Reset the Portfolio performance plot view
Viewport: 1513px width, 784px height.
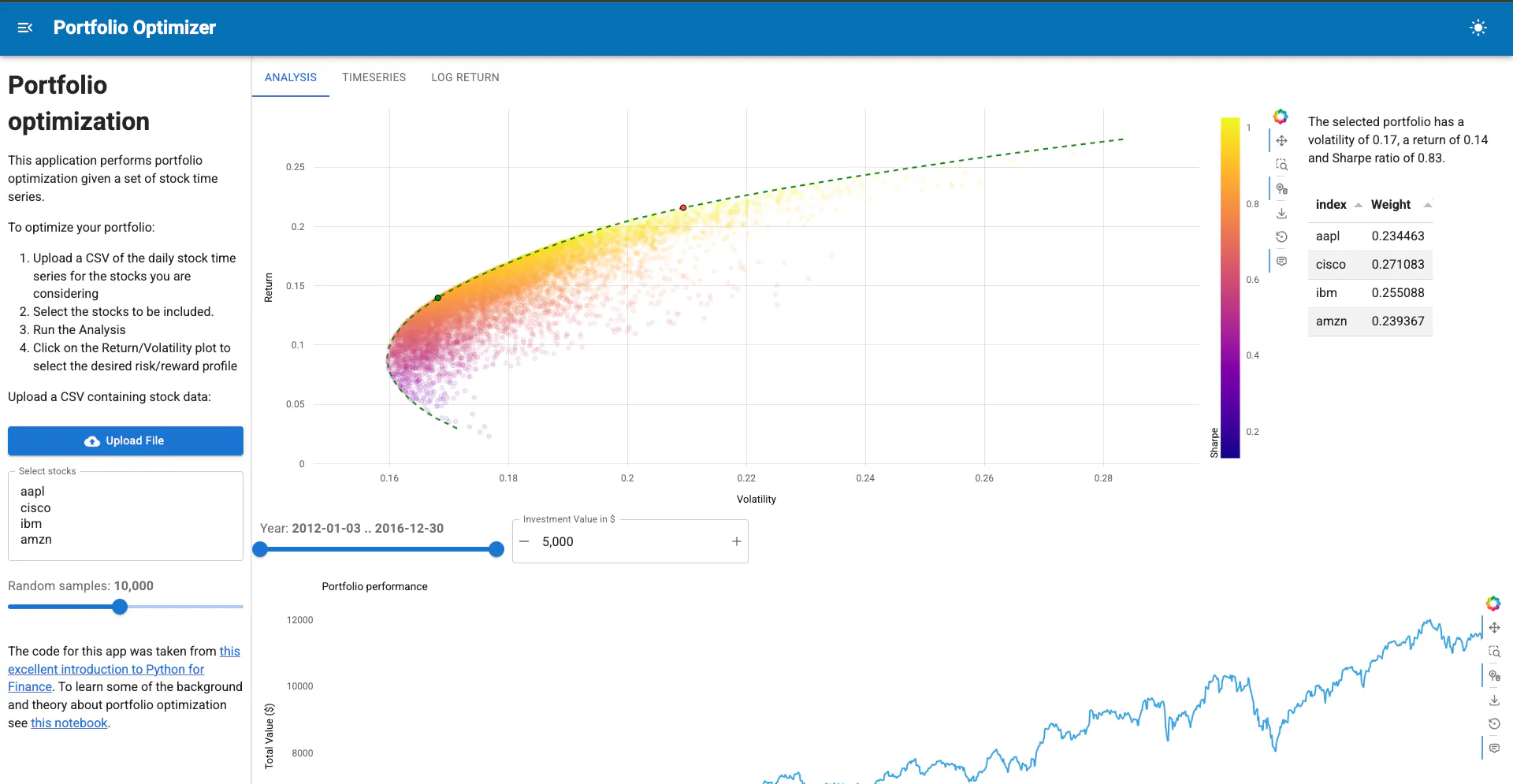tap(1495, 723)
